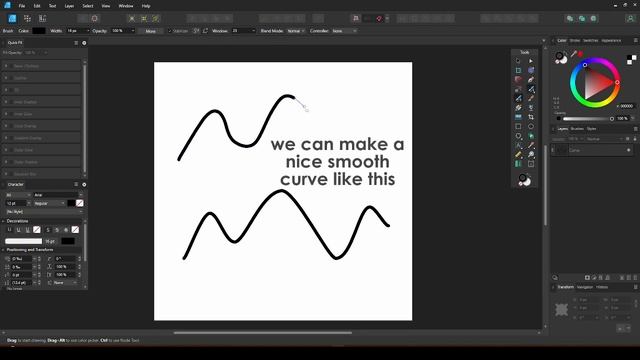The width and height of the screenshot is (640, 360).
Task: Select the Zoom magnifier tool
Action: pos(531,155)
